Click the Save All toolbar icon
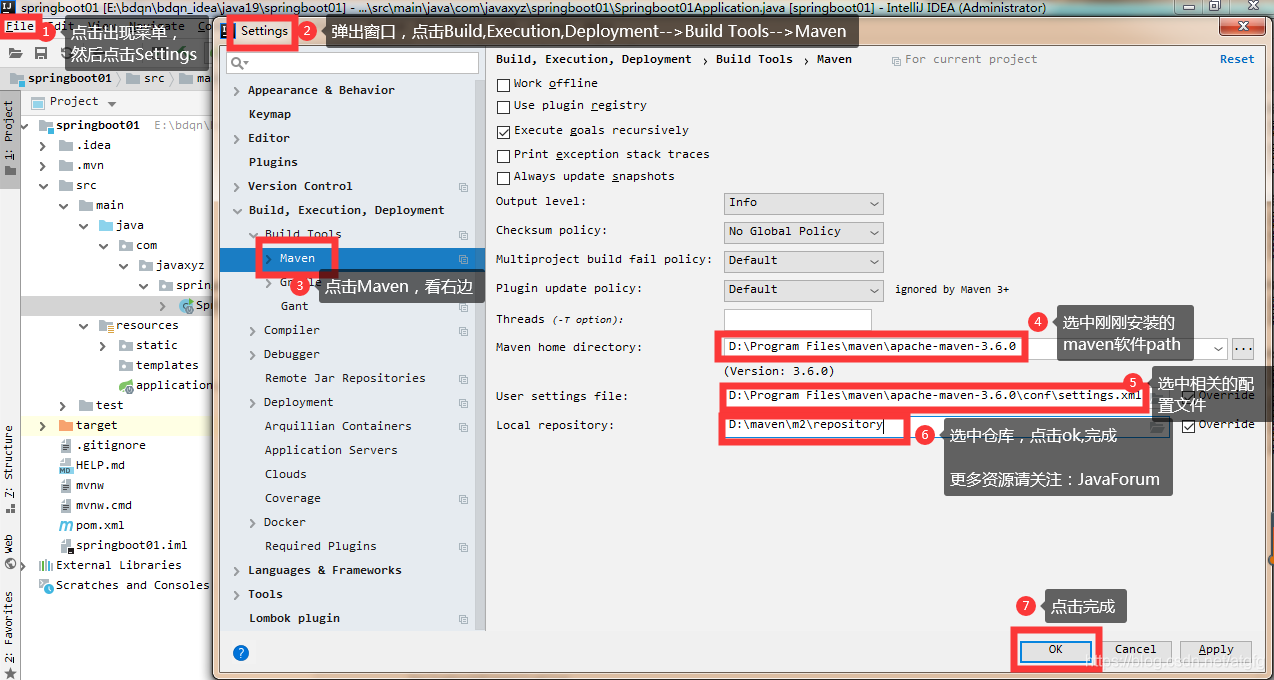The height and width of the screenshot is (680, 1274). click(x=41, y=52)
